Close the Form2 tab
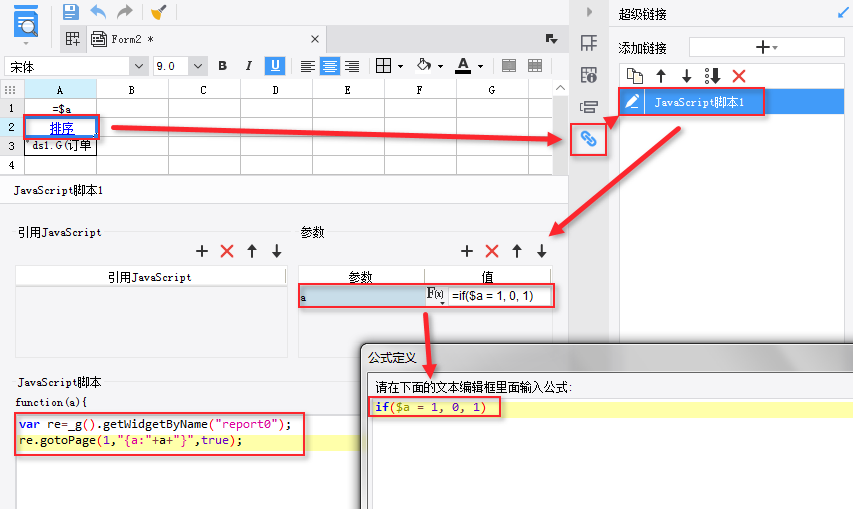 click(314, 39)
